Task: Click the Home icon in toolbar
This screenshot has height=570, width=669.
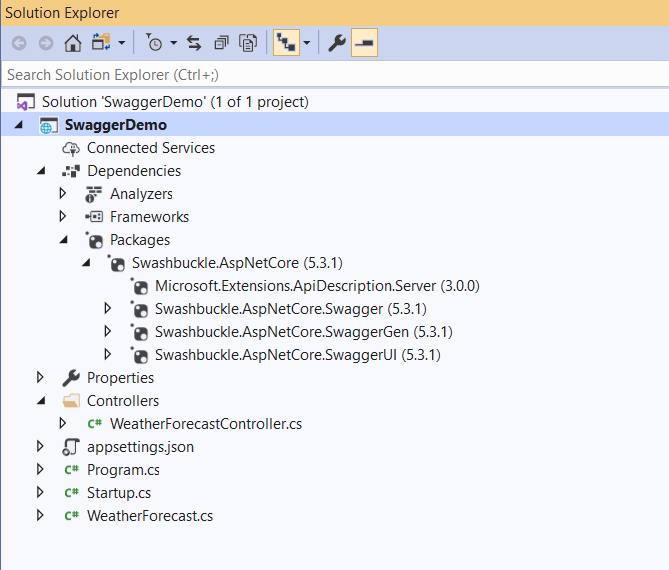Action: coord(73,43)
